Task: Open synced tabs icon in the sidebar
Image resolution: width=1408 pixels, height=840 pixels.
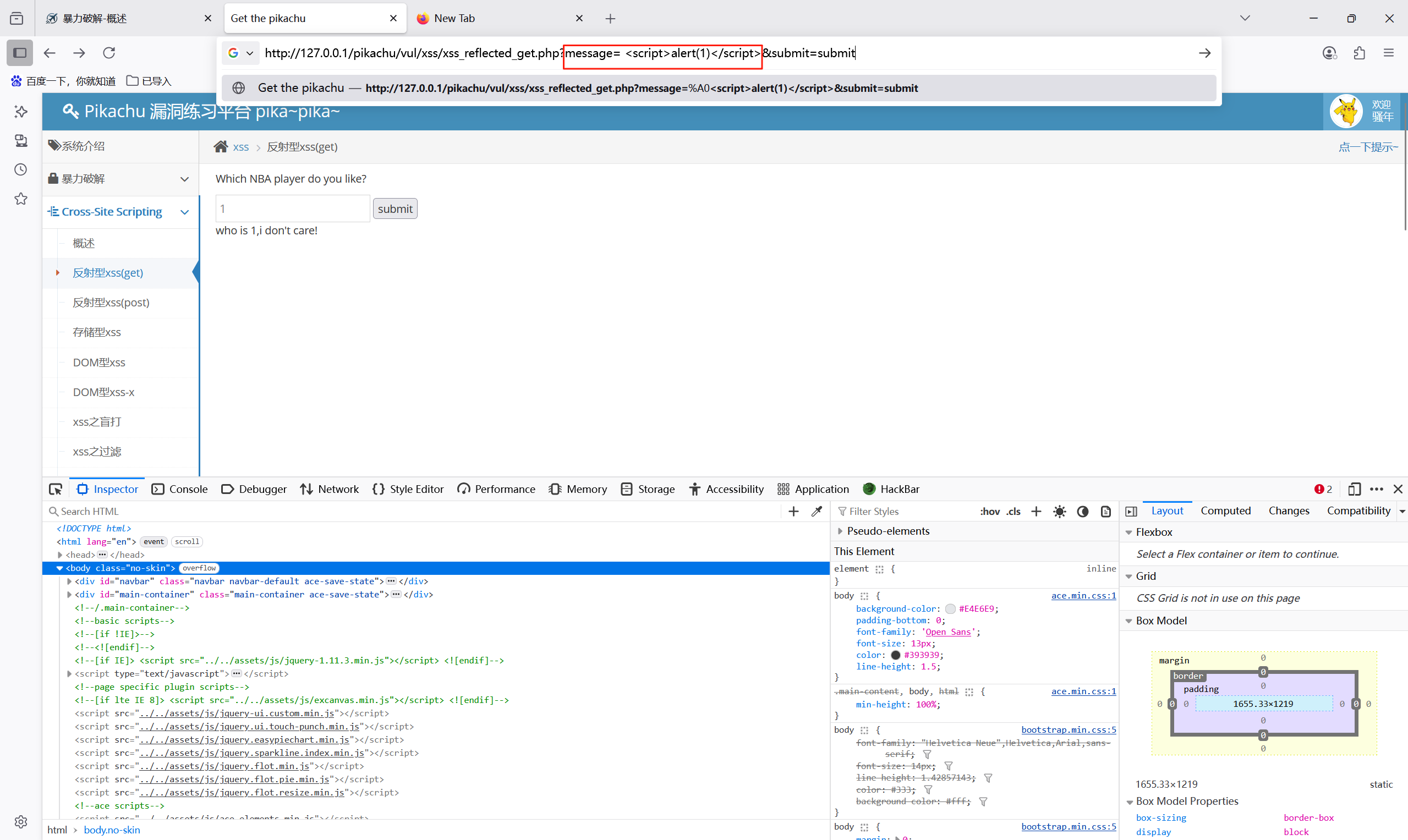Action: point(20,140)
